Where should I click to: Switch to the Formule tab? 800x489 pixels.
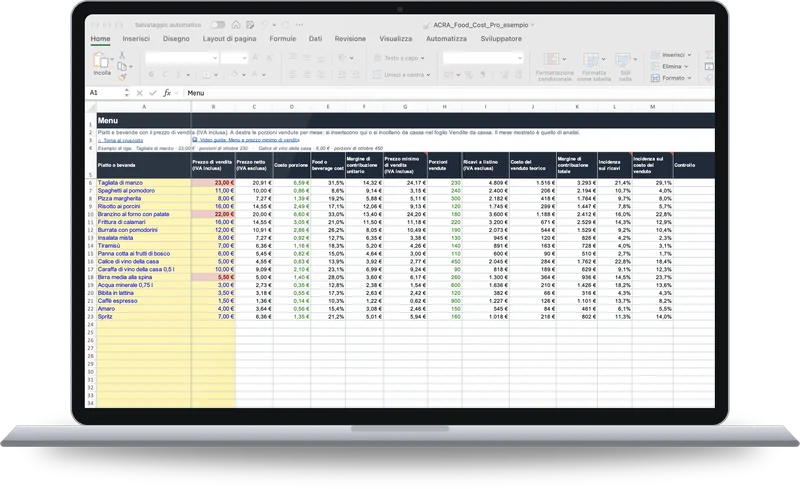pyautogui.click(x=283, y=38)
